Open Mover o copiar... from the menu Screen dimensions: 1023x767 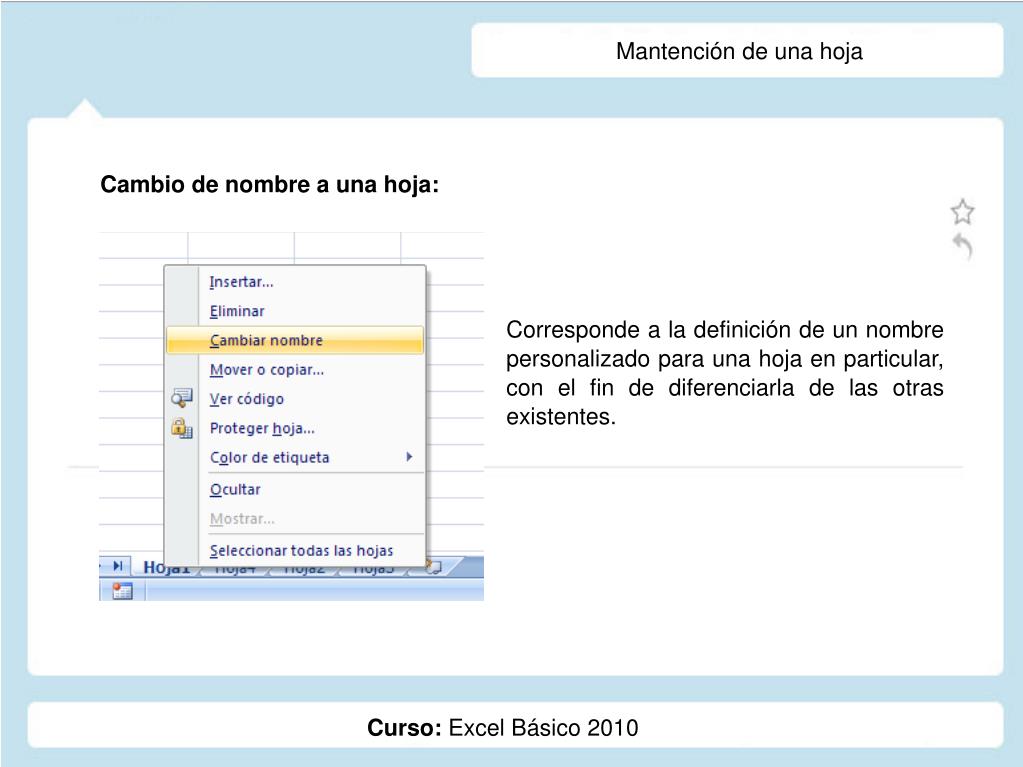tap(295, 369)
